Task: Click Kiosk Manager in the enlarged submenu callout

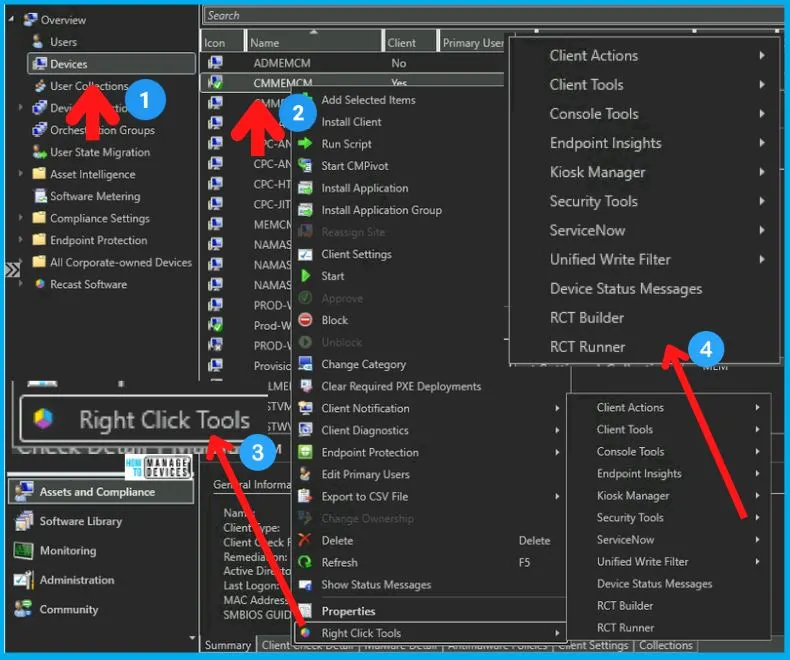Action: 597,172
